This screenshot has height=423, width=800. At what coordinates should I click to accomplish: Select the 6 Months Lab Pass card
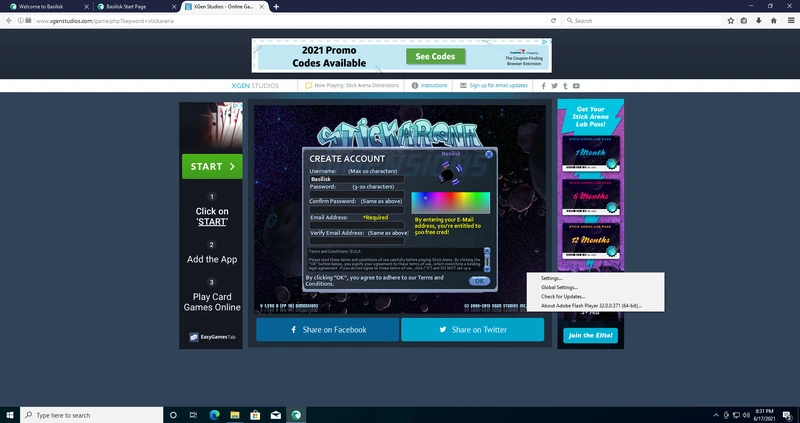(591, 197)
